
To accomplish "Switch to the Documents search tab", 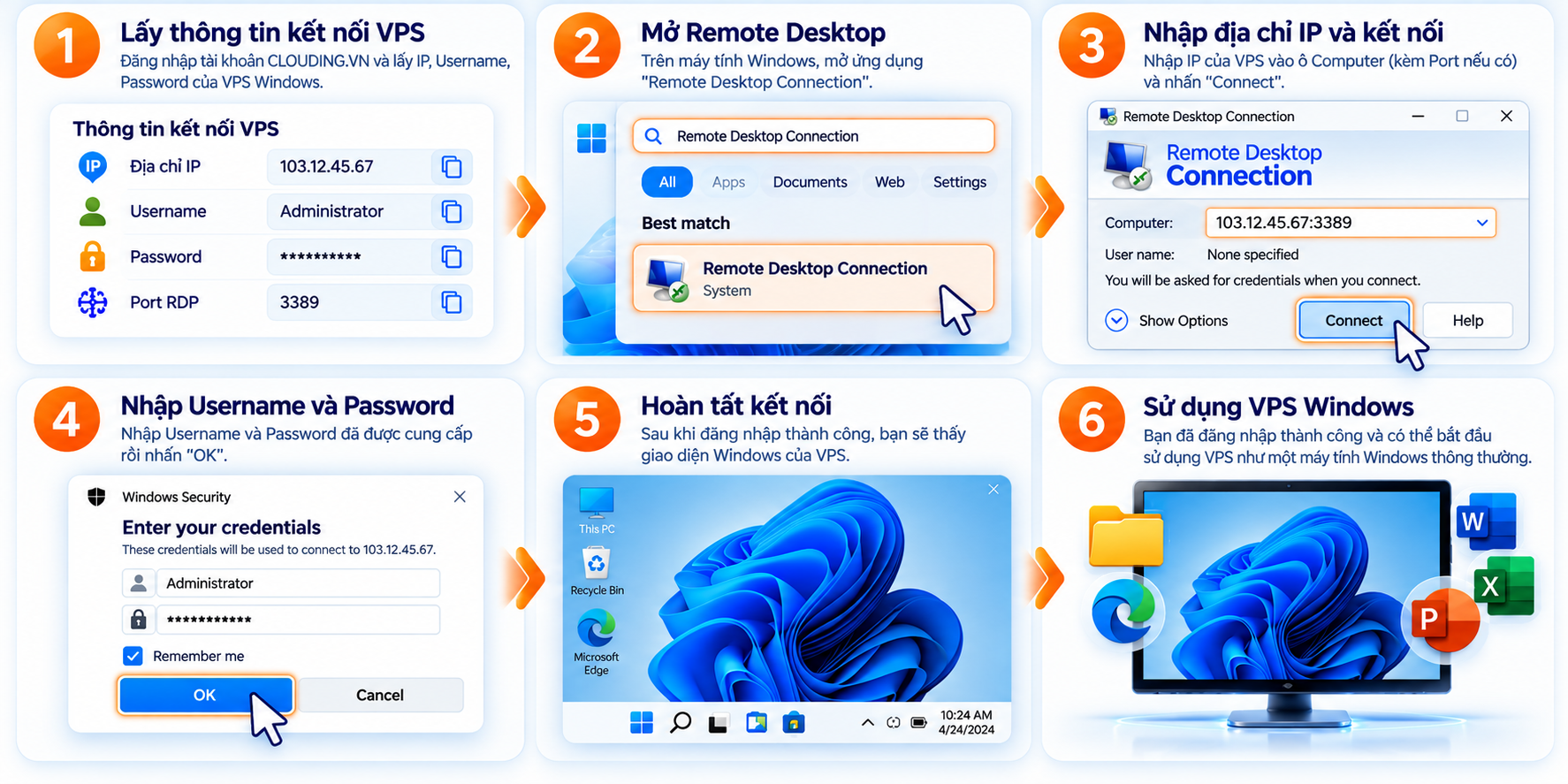I will [x=810, y=182].
